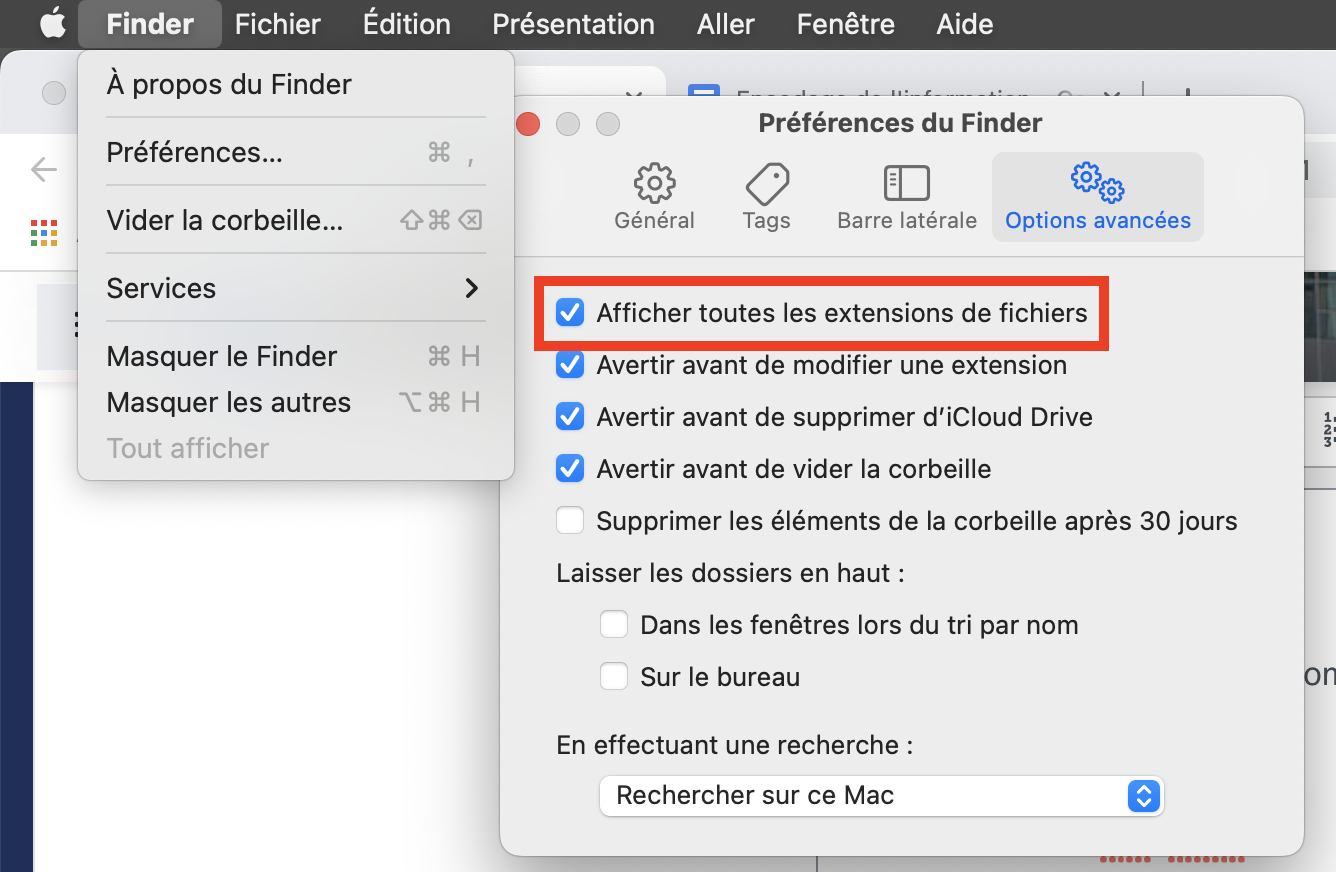Viewport: 1336px width, 872px height.
Task: Open the Fichier menu
Action: [278, 24]
